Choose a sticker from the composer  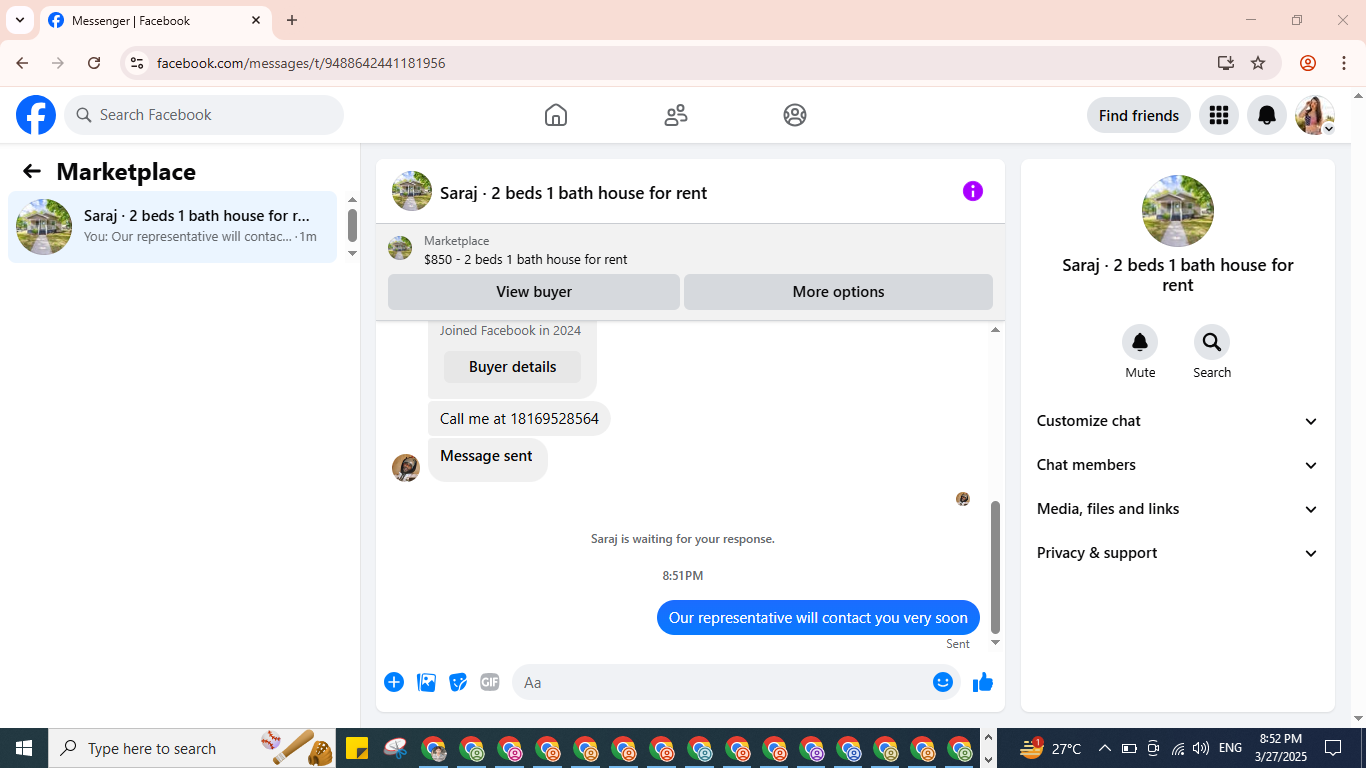458,682
